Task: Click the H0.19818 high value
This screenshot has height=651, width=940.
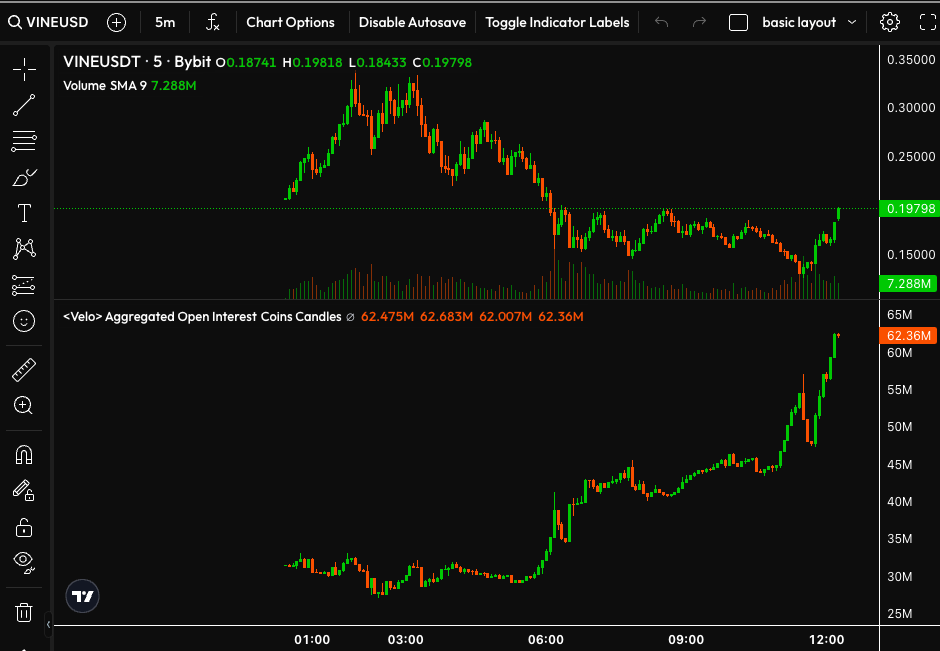Action: pyautogui.click(x=312, y=62)
